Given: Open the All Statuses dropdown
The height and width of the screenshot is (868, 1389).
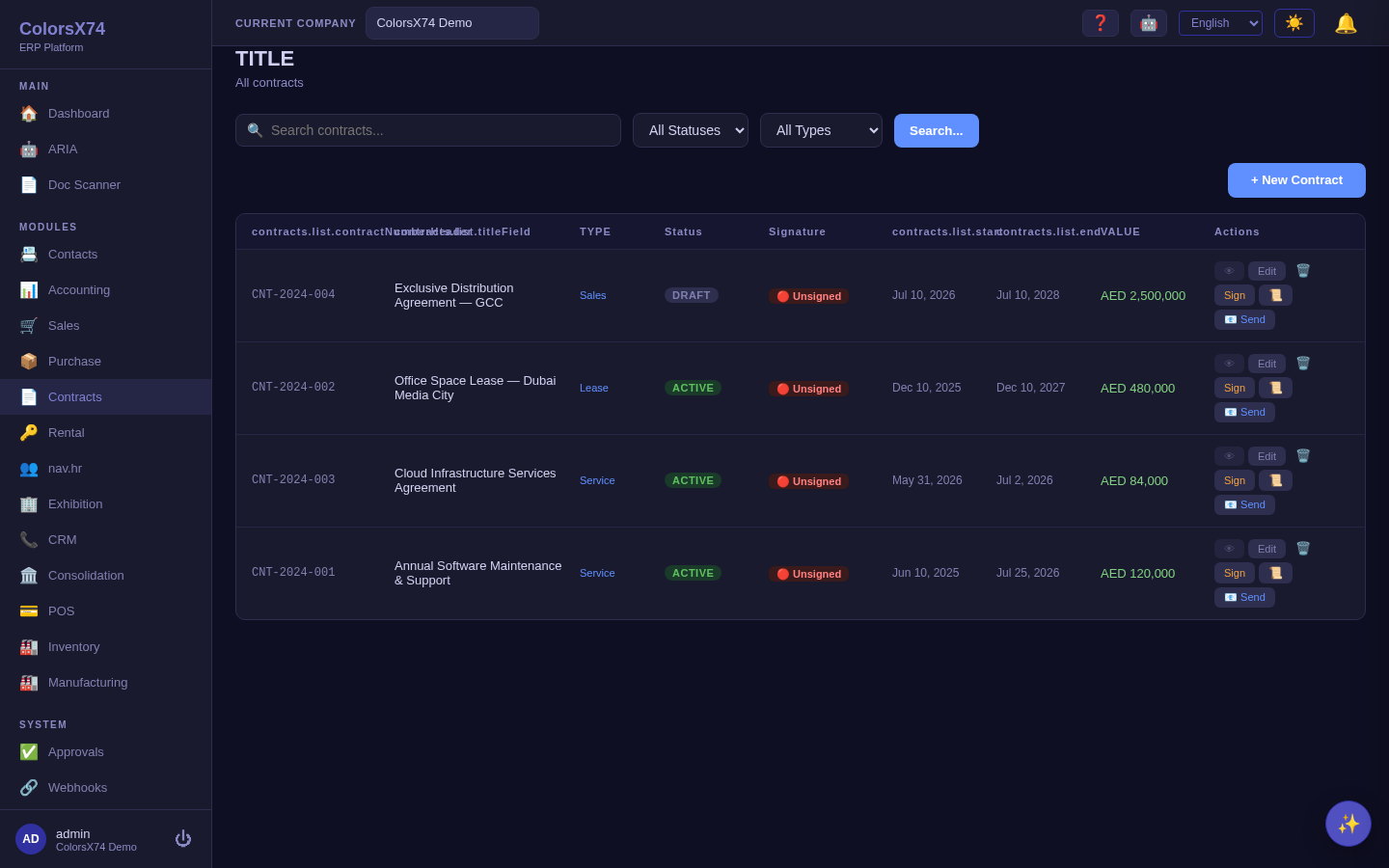Looking at the screenshot, I should point(691,130).
